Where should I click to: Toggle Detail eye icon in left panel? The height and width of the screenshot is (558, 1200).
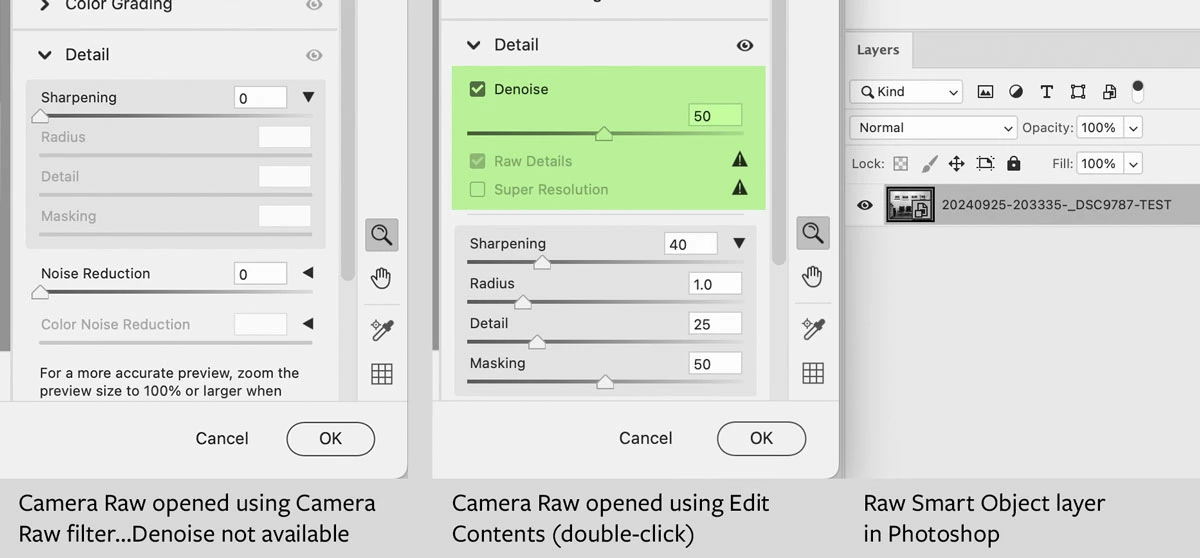pos(314,55)
